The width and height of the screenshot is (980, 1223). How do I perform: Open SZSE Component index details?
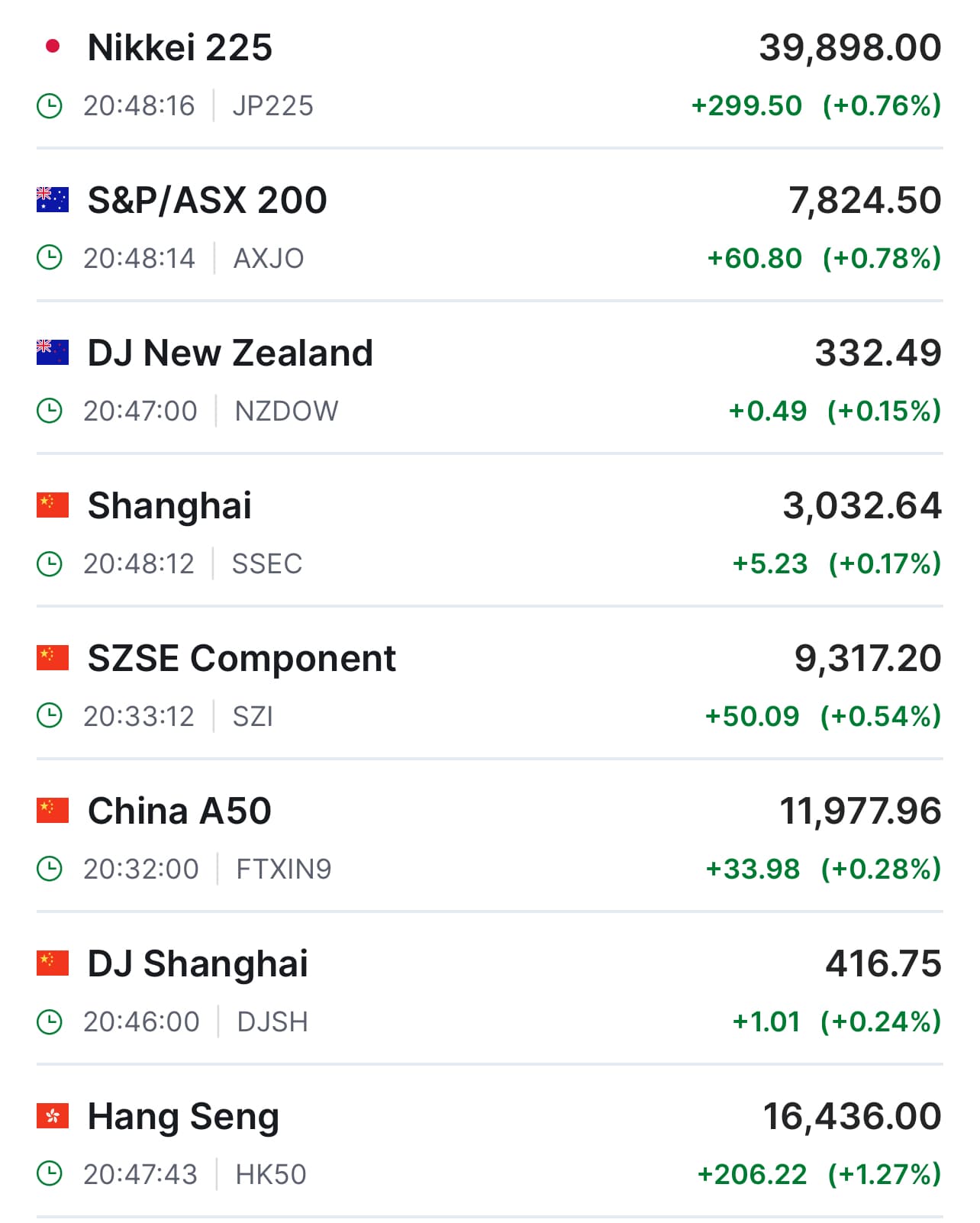242,658
